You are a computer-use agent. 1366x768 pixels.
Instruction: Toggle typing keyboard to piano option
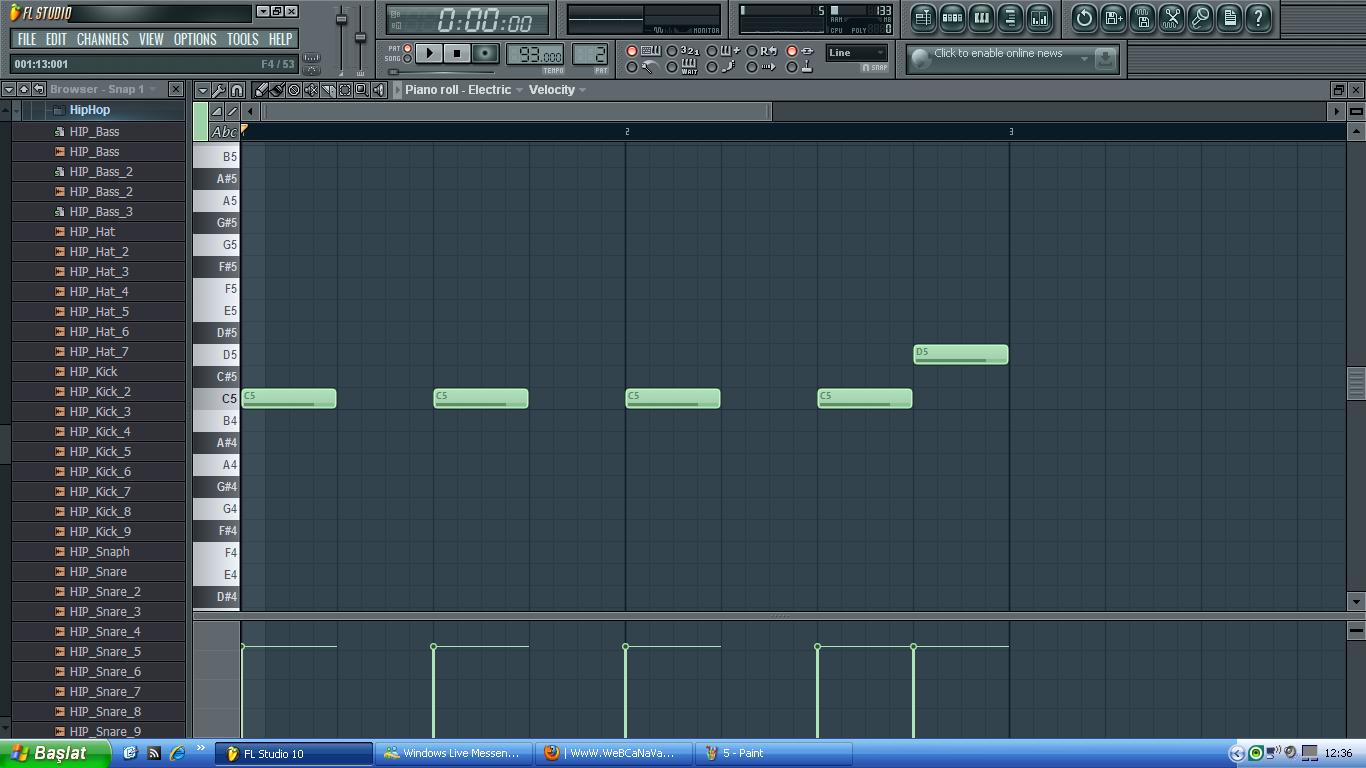click(632, 51)
